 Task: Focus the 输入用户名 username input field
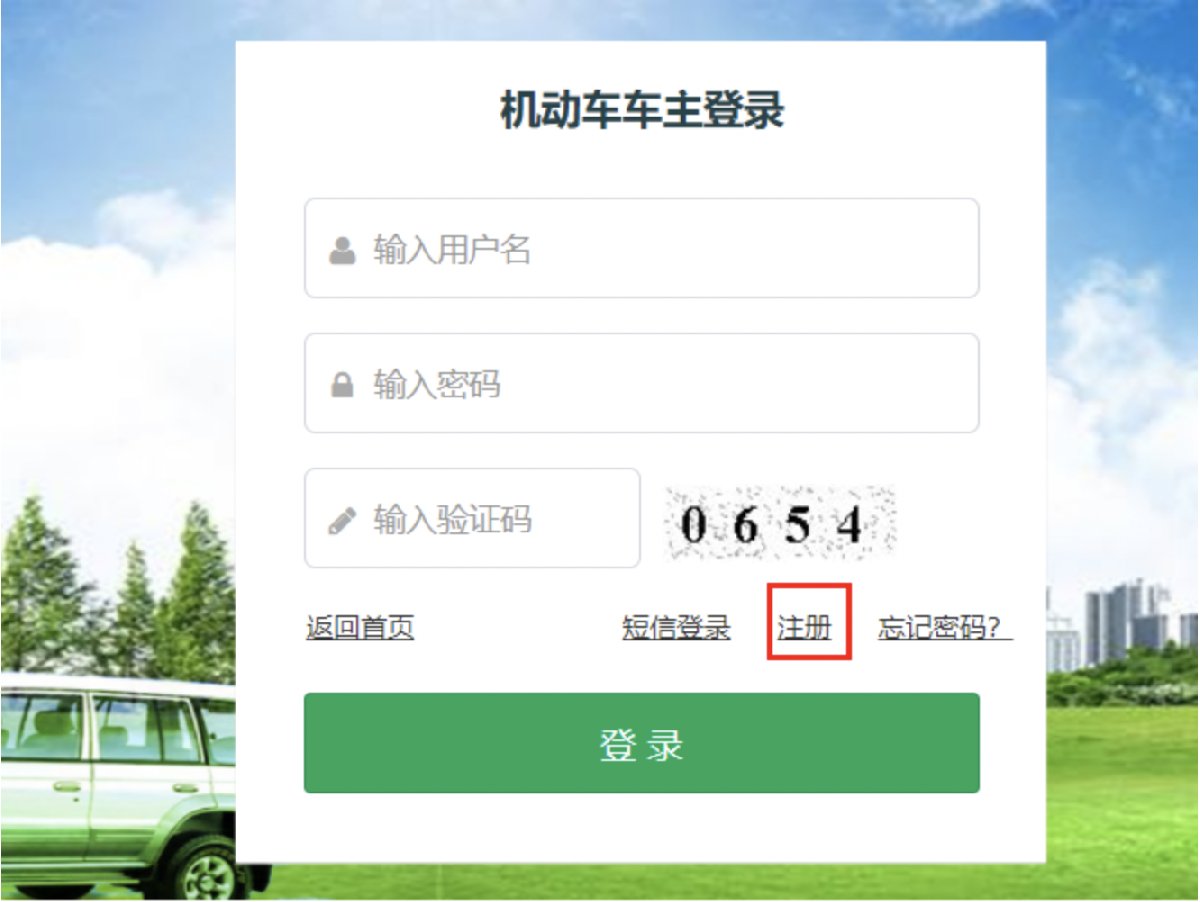(x=641, y=248)
